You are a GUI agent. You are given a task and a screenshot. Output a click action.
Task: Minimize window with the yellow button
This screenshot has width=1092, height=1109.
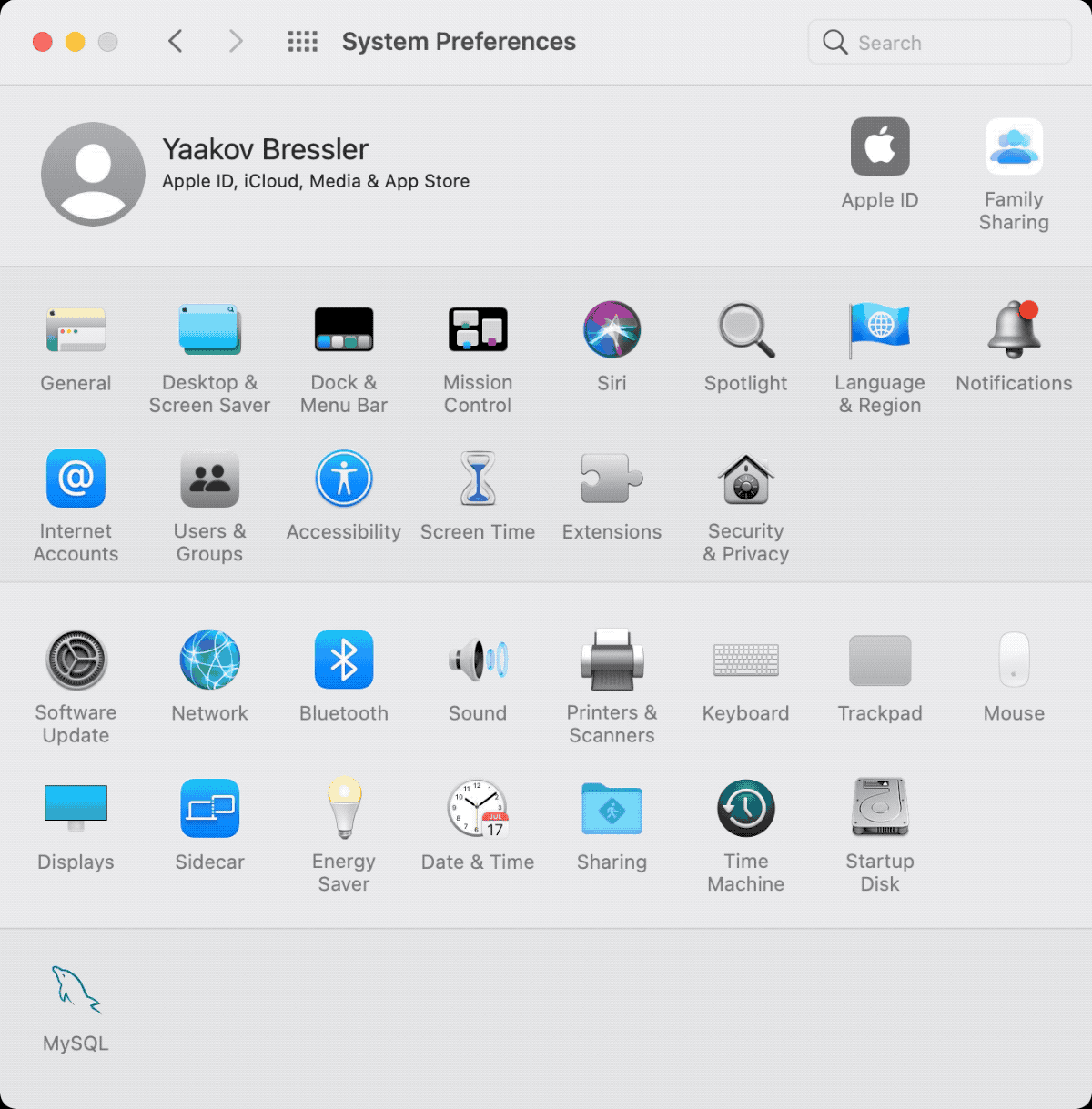point(76,42)
